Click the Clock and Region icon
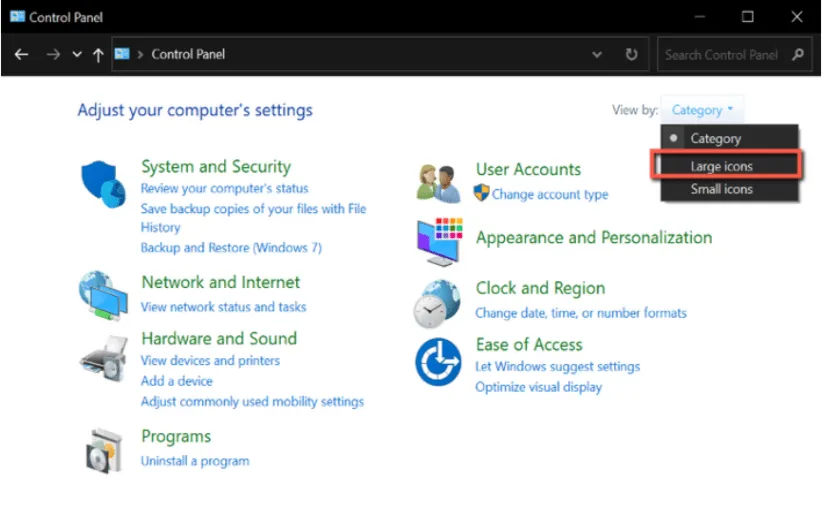The width and height of the screenshot is (822, 522). 437,302
